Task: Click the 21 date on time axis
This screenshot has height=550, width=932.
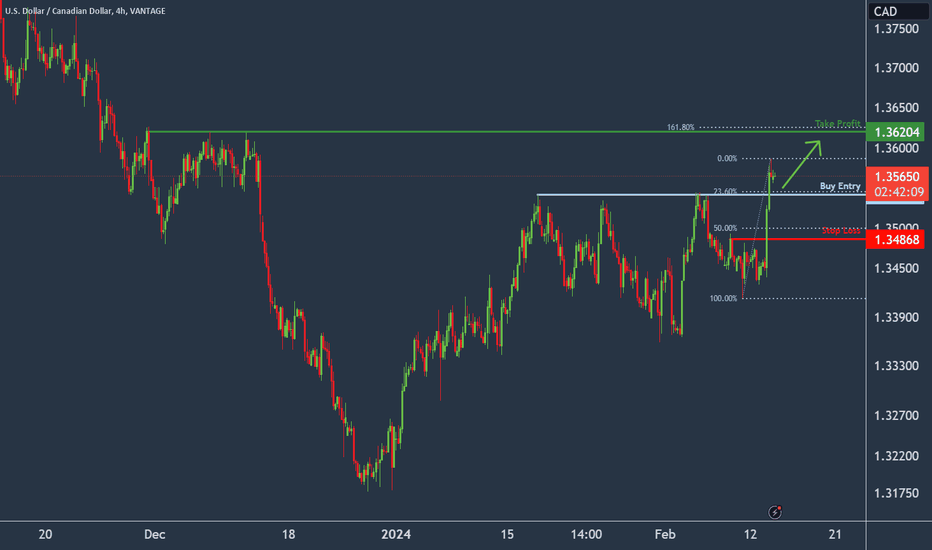Action: point(835,535)
